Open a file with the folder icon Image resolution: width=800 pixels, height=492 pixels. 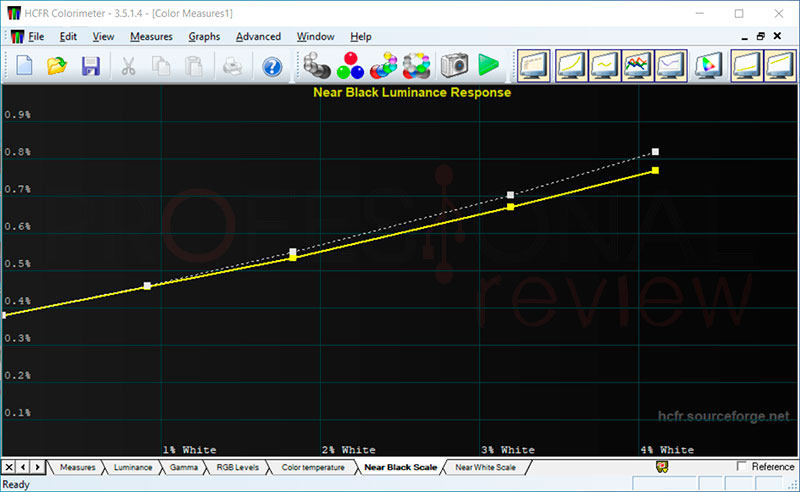point(57,66)
